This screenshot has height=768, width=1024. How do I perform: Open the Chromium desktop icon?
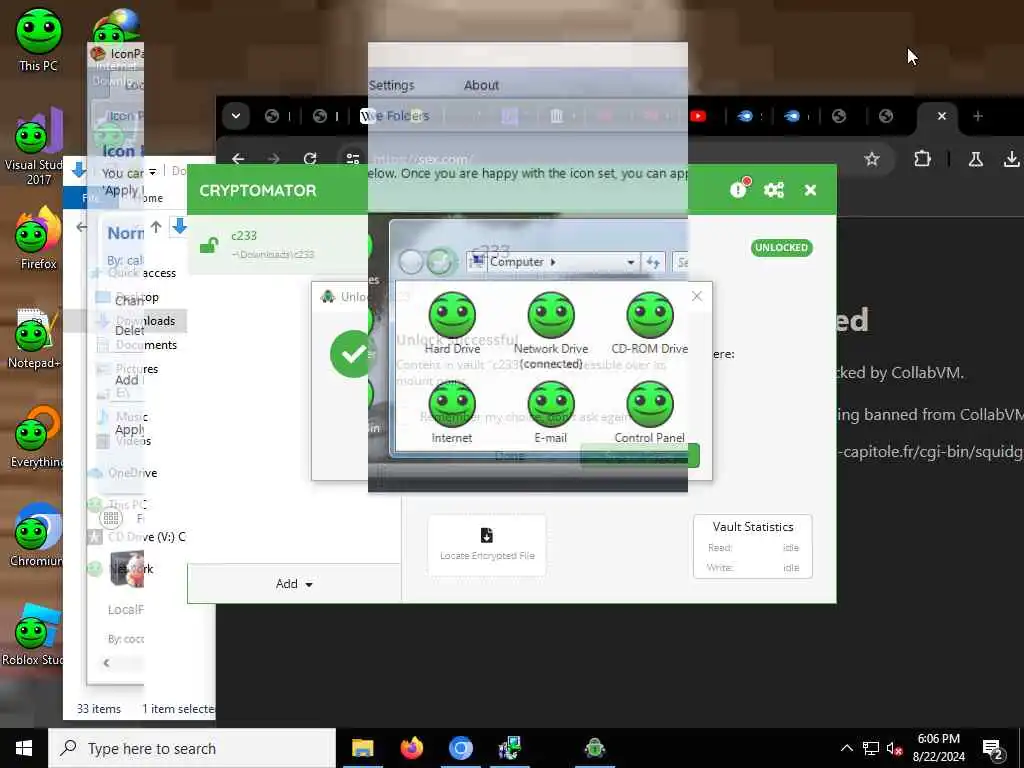[37, 536]
